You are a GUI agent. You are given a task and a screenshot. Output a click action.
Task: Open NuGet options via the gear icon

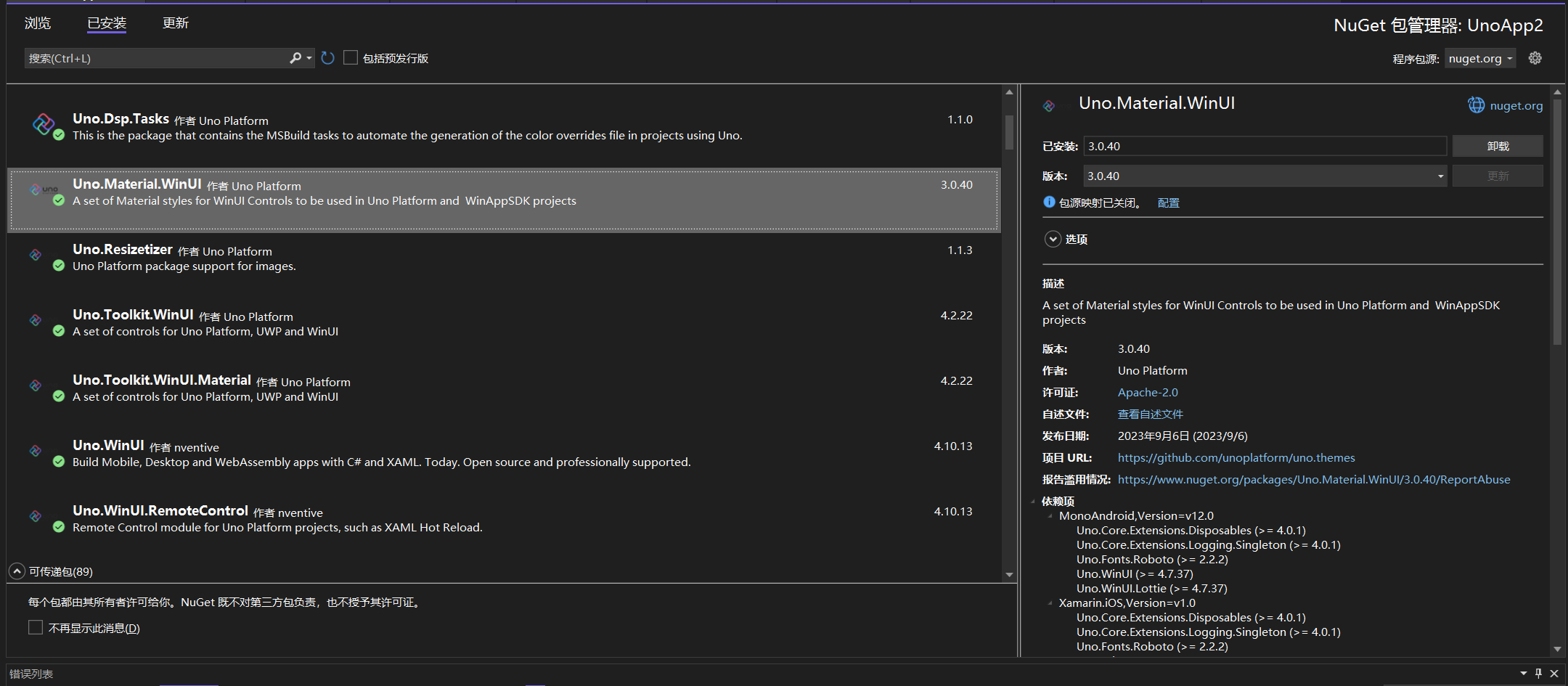coord(1535,57)
